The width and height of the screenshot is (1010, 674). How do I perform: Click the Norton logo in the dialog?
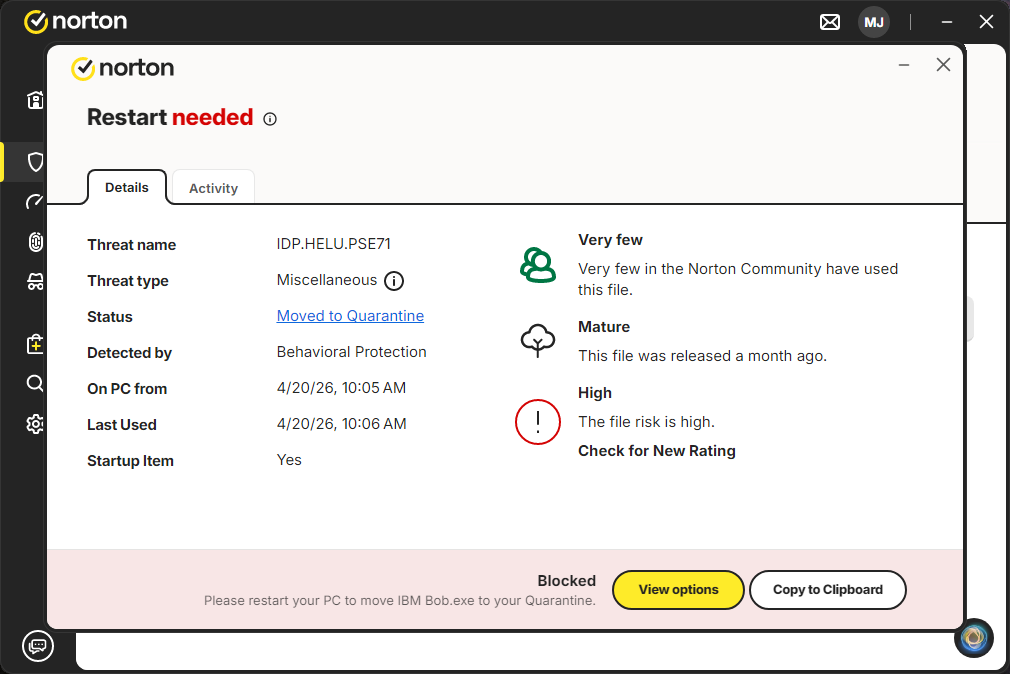(x=122, y=68)
